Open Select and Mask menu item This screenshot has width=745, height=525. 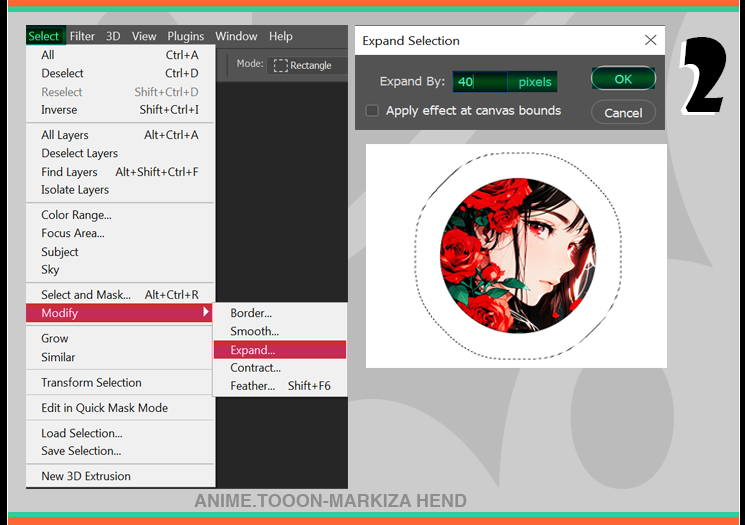click(x=120, y=295)
